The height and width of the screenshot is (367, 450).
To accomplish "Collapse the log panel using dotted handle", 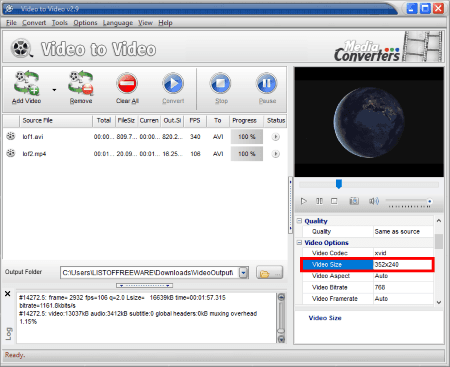I will point(144,286).
